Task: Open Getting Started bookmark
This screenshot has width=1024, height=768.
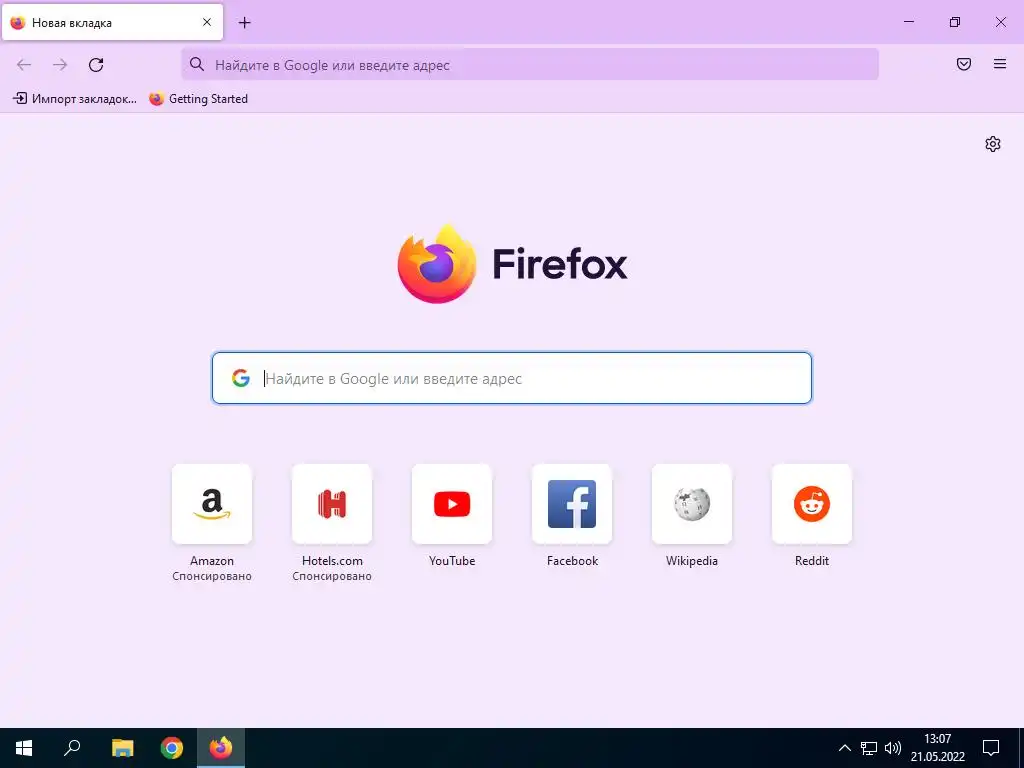Action: click(x=199, y=99)
